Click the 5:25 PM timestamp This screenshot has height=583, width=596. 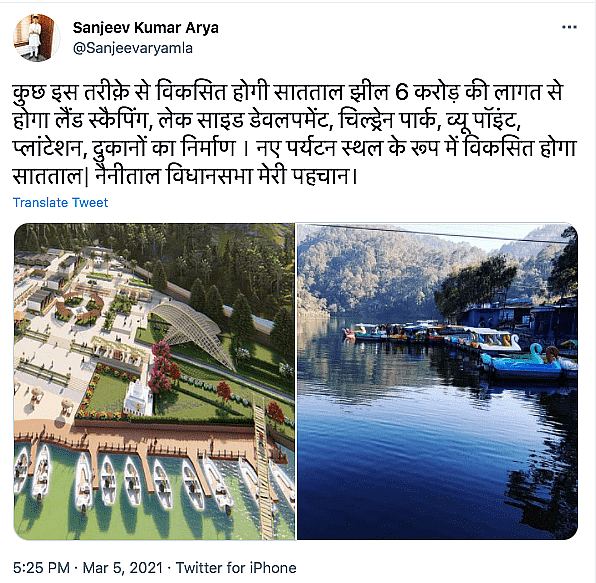[41, 568]
